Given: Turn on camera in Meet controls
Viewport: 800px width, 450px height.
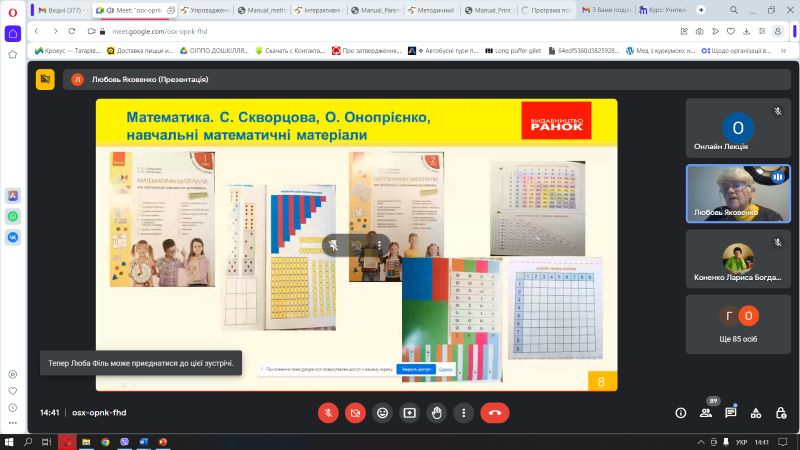Looking at the screenshot, I should [355, 413].
